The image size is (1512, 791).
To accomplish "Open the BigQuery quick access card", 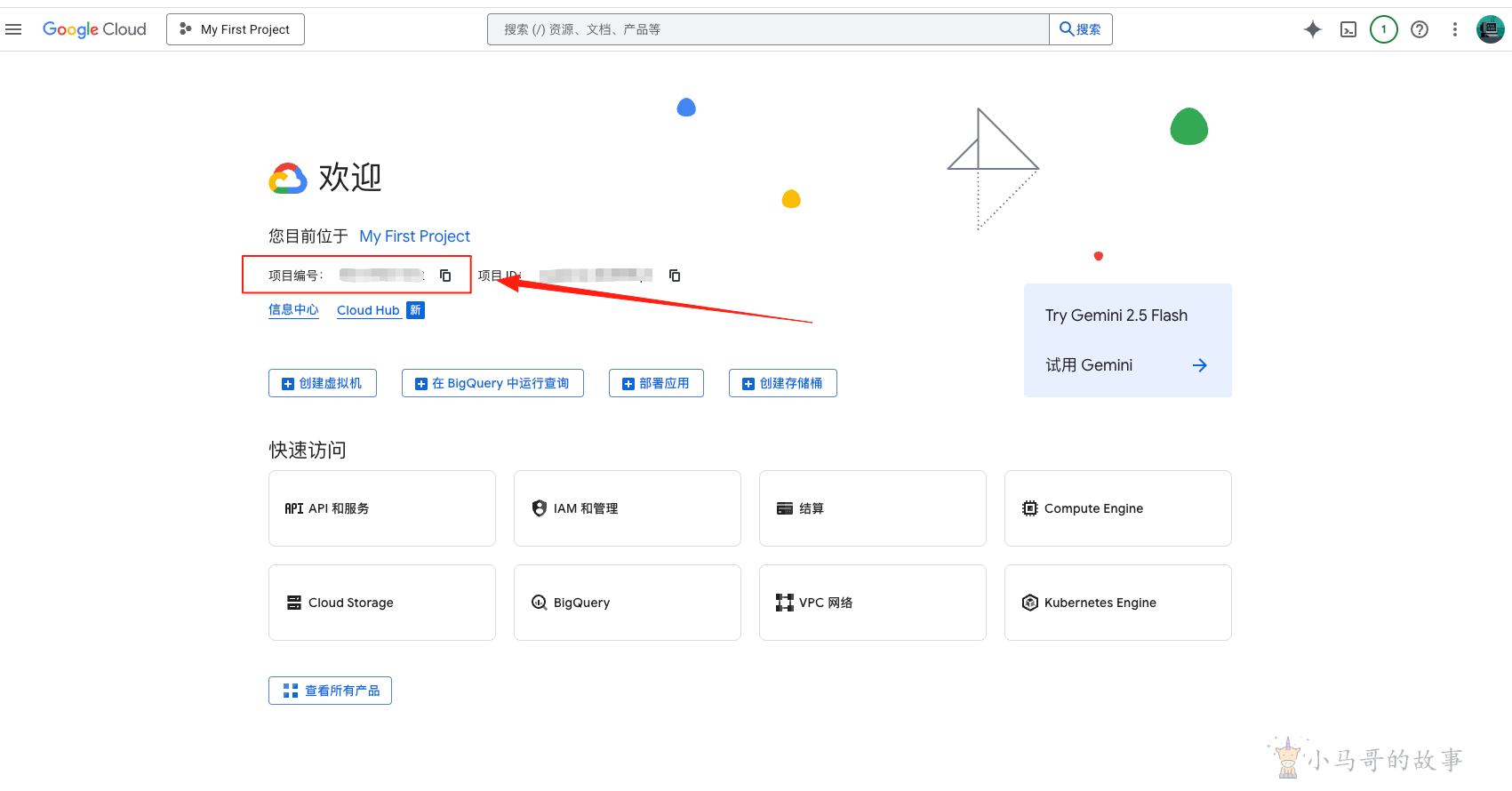I will coord(628,603).
